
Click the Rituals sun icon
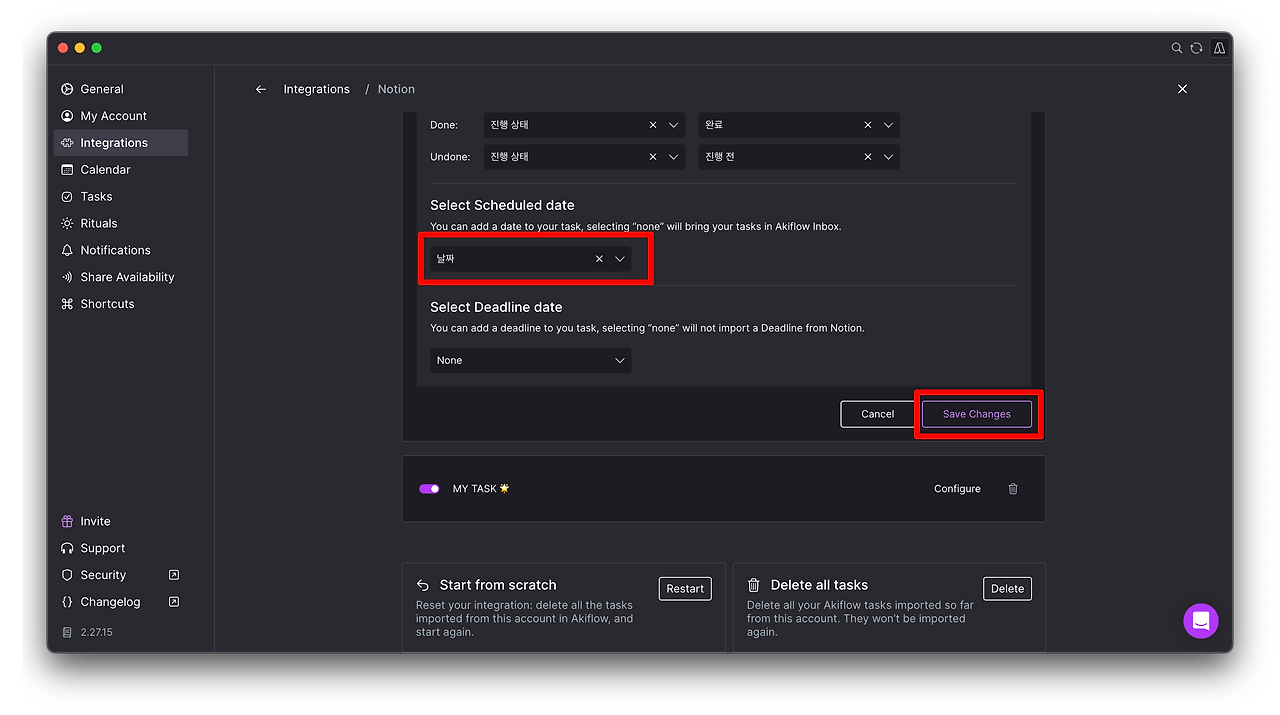67,224
